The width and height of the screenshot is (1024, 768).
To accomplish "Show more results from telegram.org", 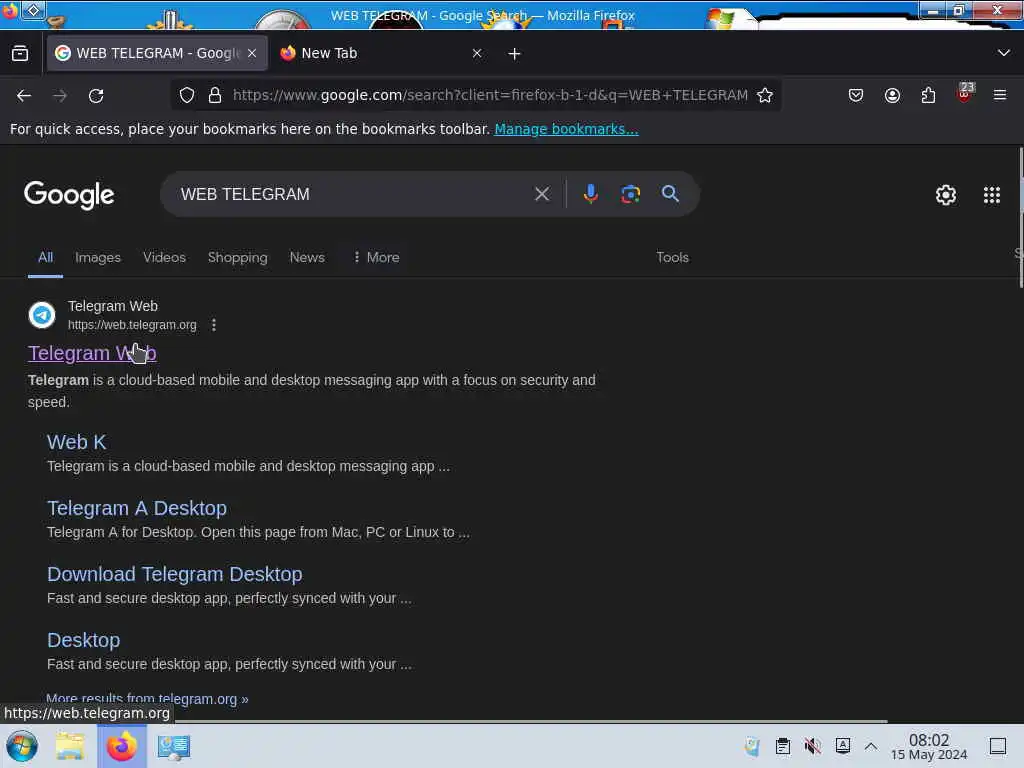I will [147, 699].
